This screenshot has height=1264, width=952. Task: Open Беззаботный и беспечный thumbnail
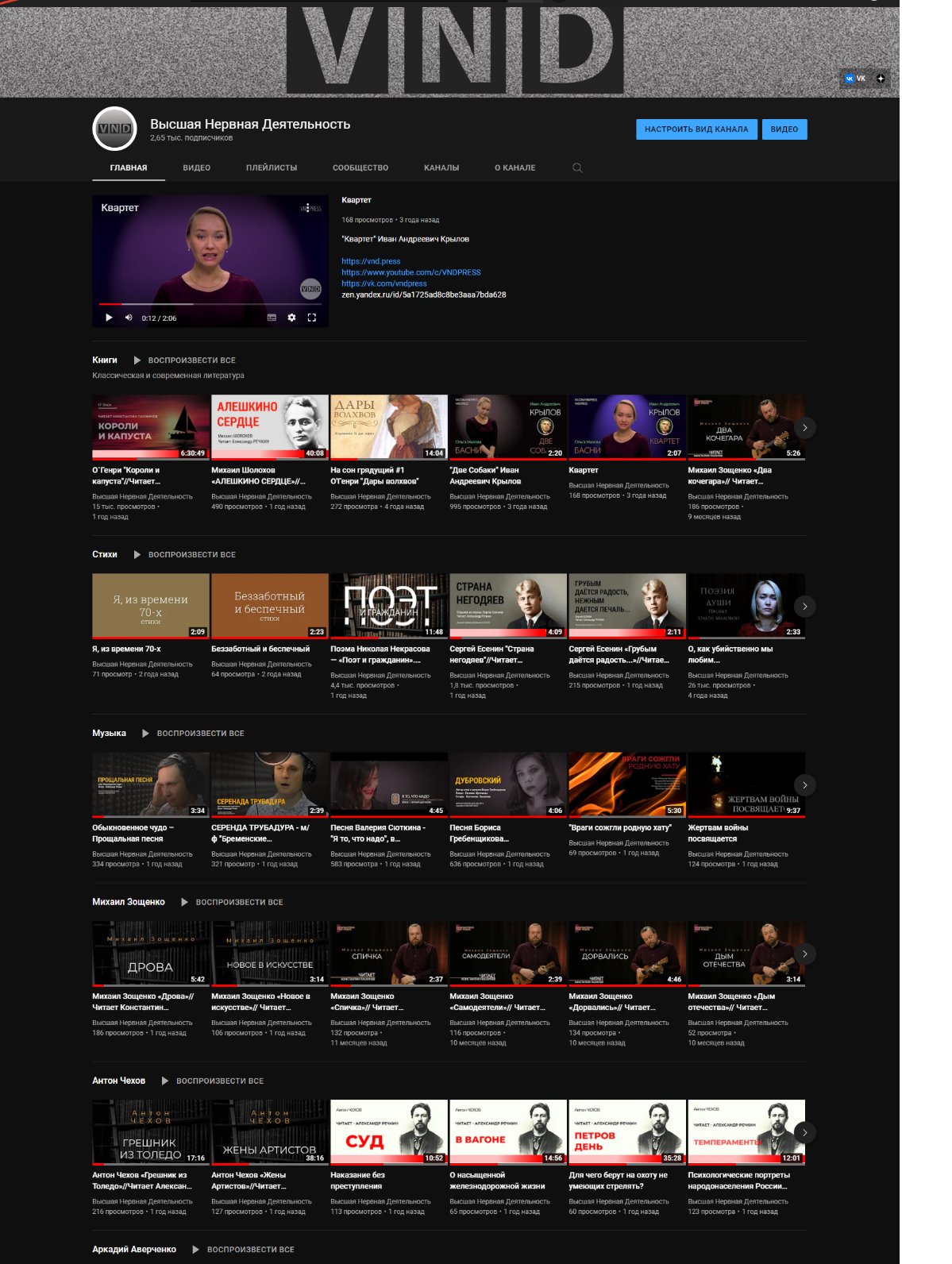270,606
